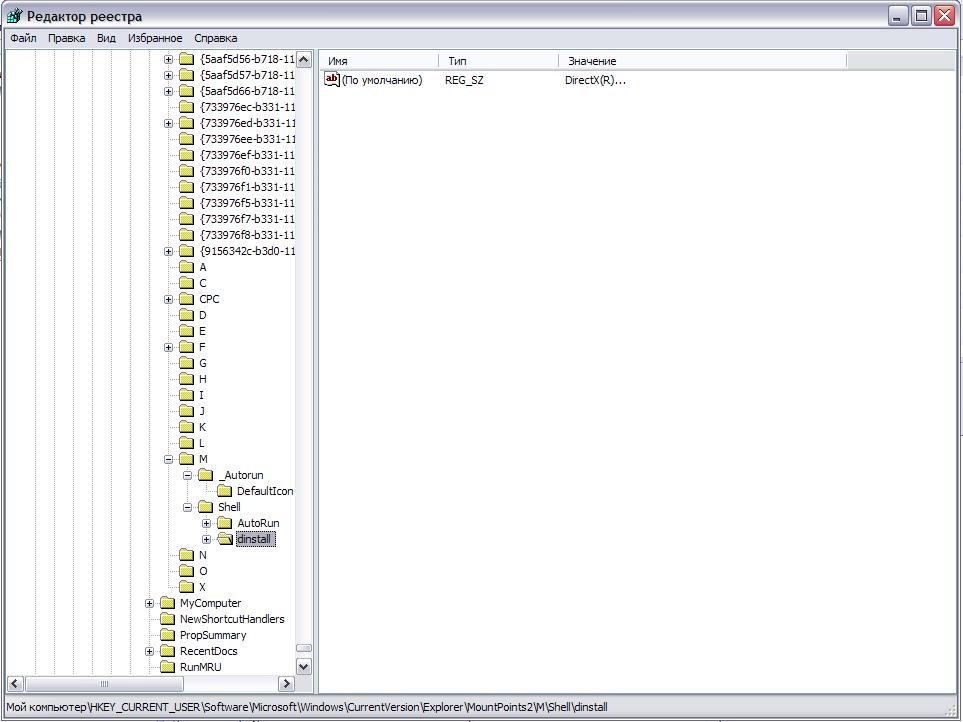Click the RunMRU folder icon
963x722 pixels.
(x=167, y=667)
